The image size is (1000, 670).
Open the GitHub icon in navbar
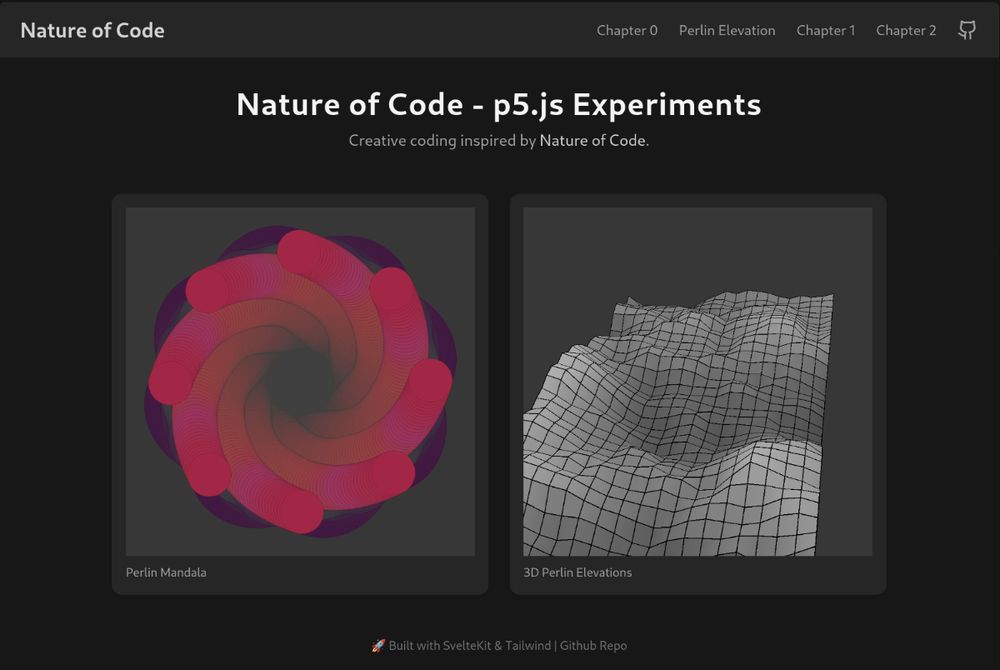pyautogui.click(x=967, y=30)
